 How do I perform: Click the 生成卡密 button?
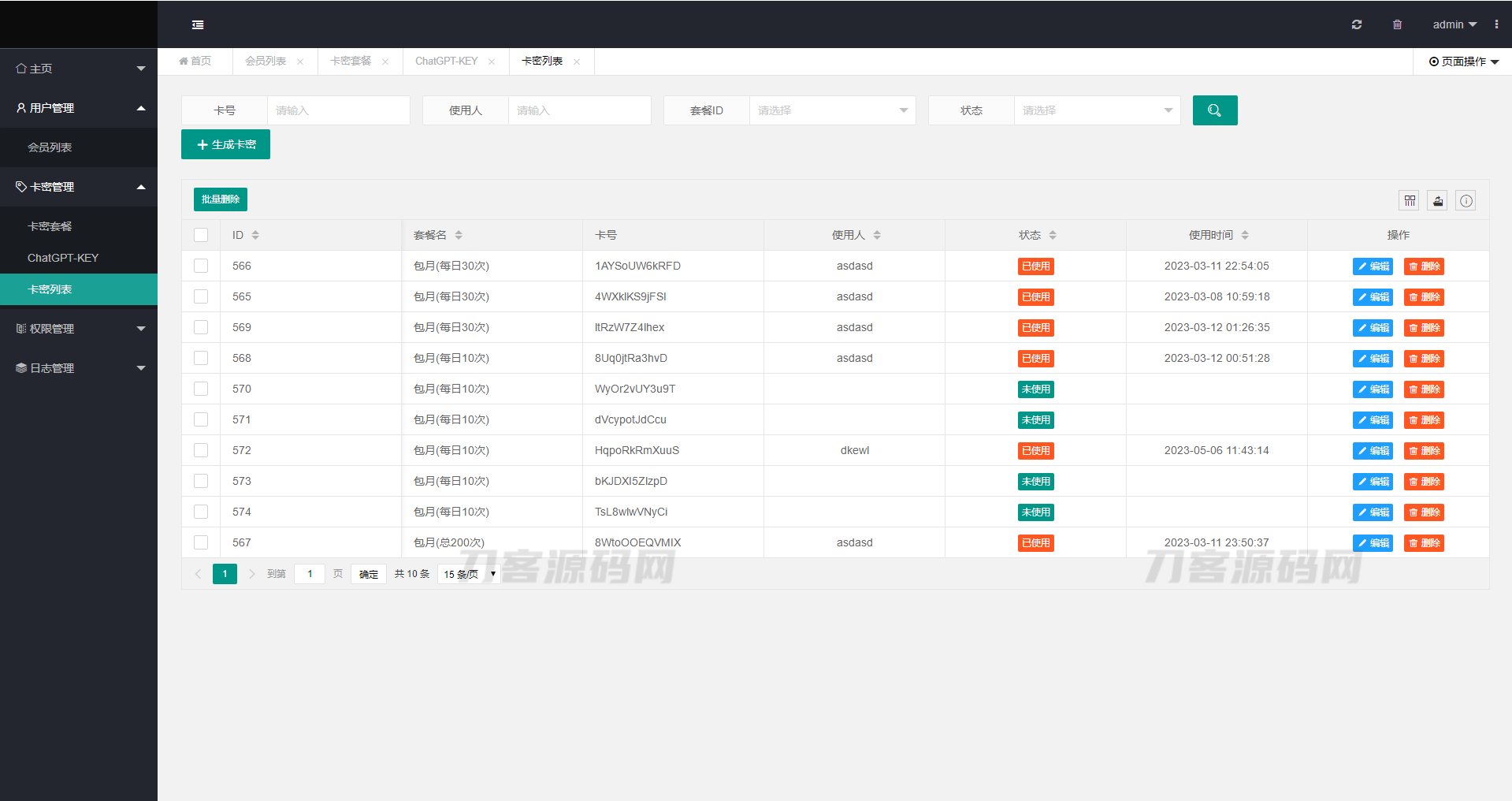(225, 144)
